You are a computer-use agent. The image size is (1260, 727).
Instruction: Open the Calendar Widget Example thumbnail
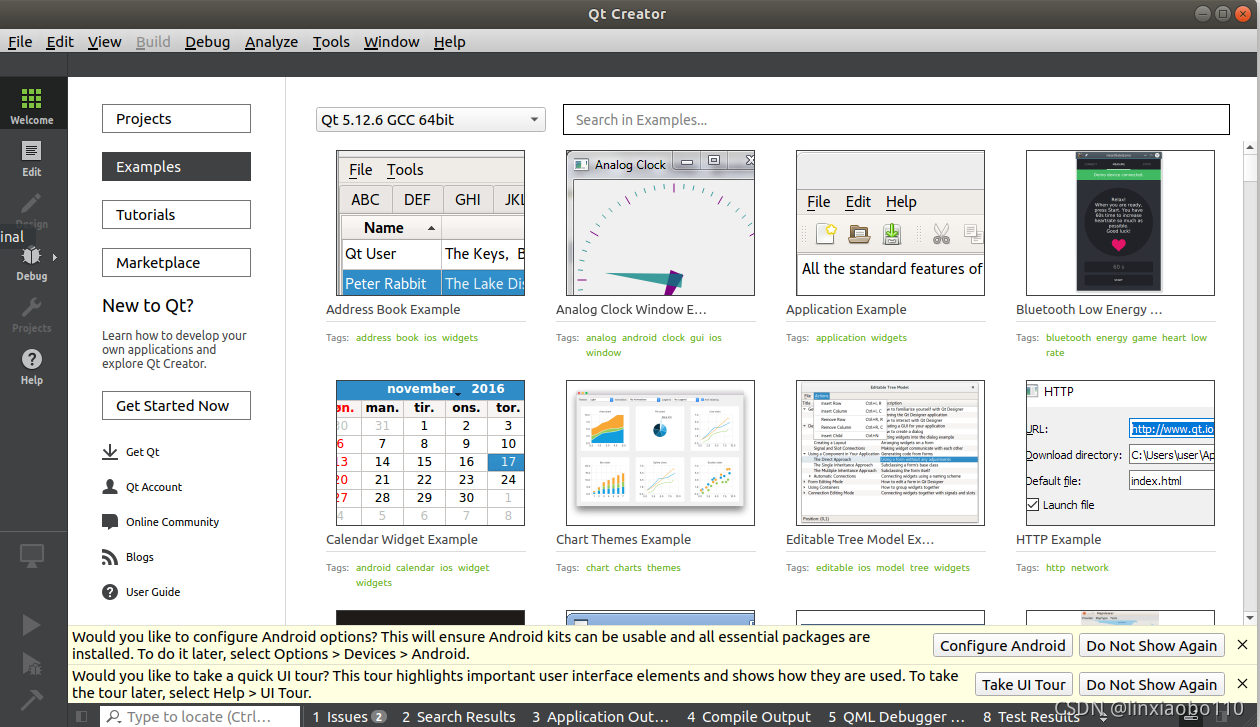click(430, 453)
